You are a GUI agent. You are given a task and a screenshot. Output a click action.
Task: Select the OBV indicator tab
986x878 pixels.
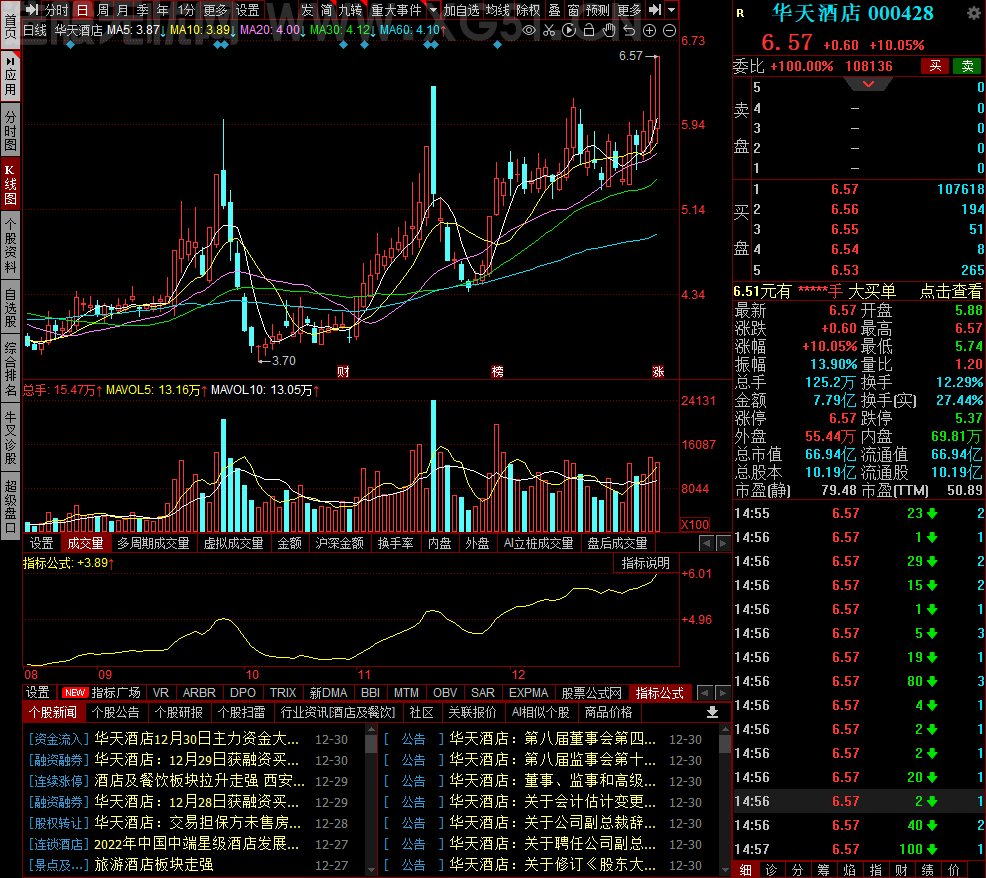pyautogui.click(x=445, y=692)
